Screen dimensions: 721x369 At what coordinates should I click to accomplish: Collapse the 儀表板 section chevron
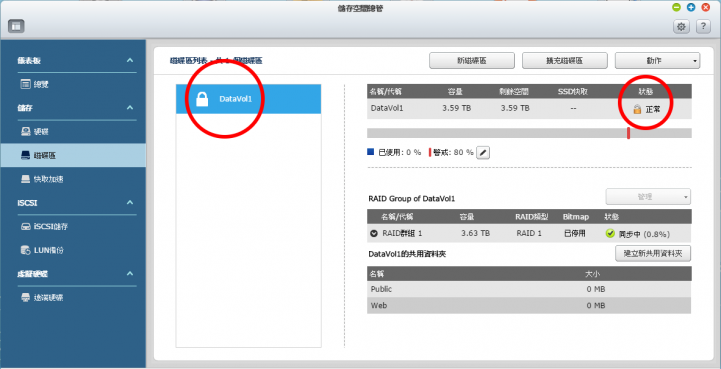[x=130, y=60]
